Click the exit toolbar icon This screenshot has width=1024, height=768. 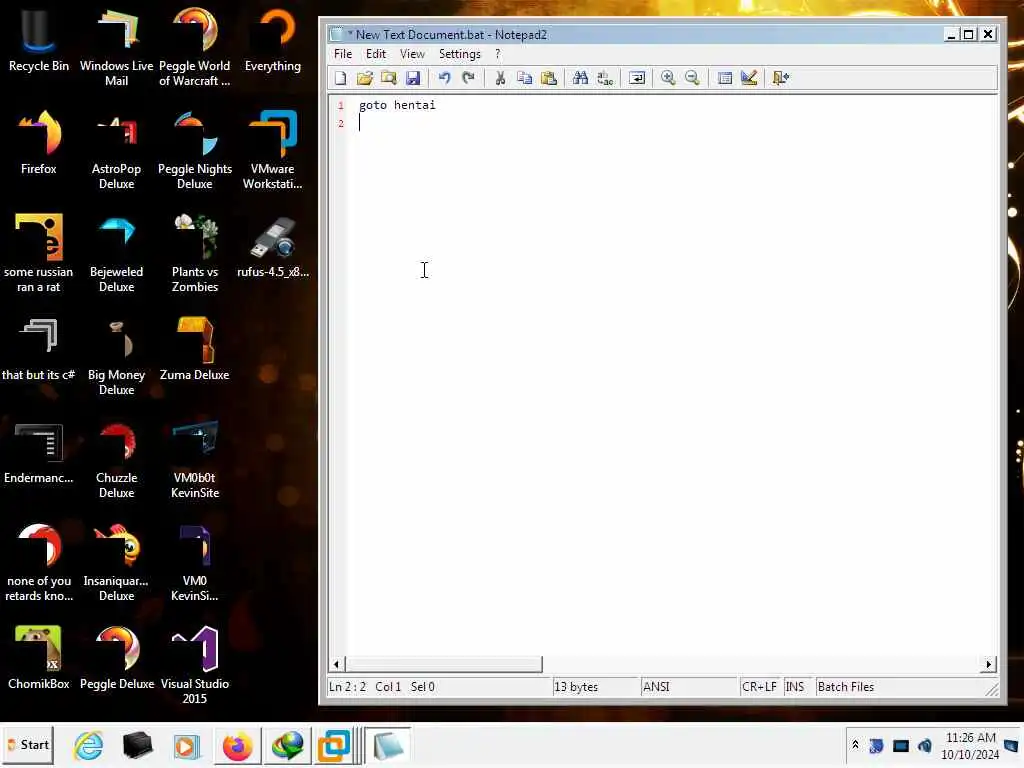tap(780, 78)
